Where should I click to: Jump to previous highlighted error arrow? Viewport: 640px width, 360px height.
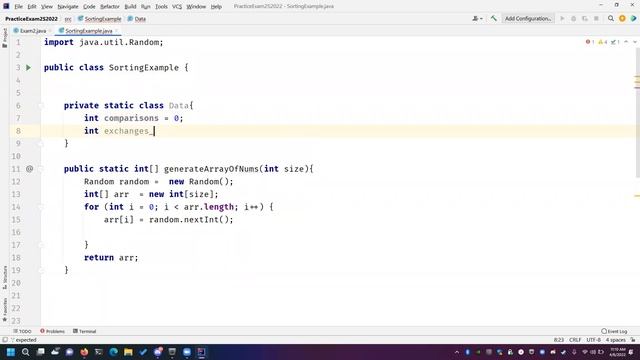click(626, 42)
